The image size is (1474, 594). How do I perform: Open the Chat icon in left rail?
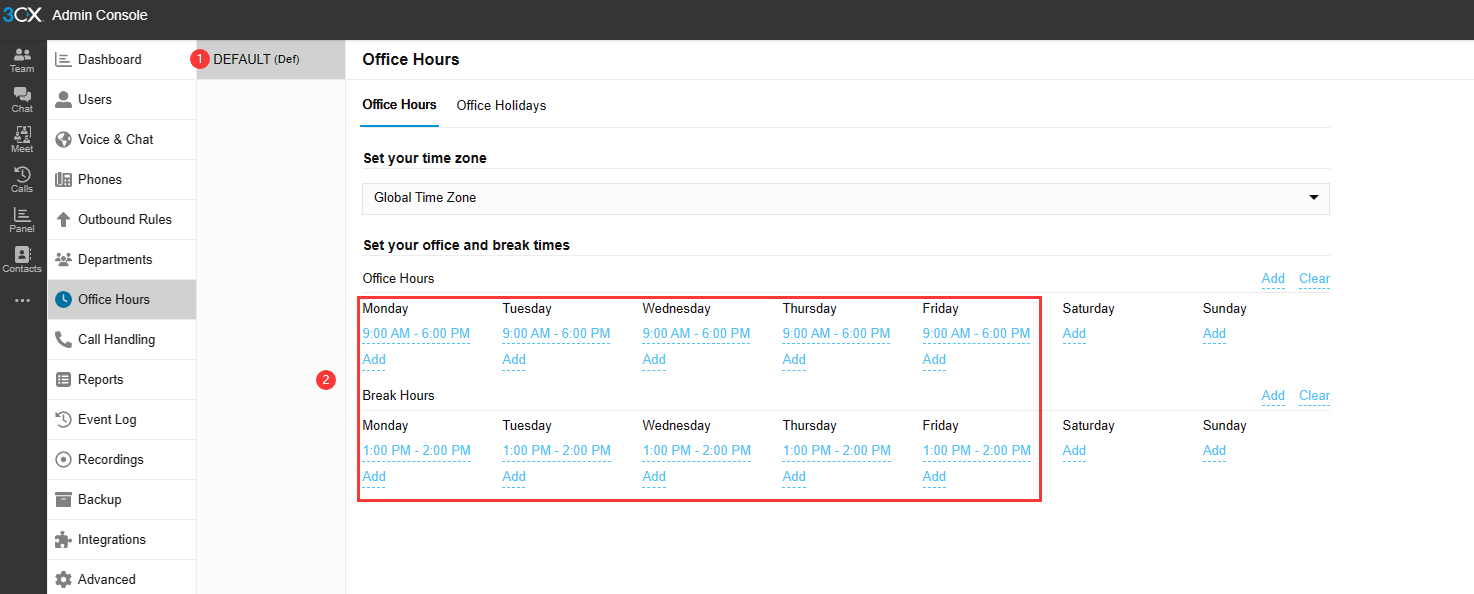coord(22,99)
